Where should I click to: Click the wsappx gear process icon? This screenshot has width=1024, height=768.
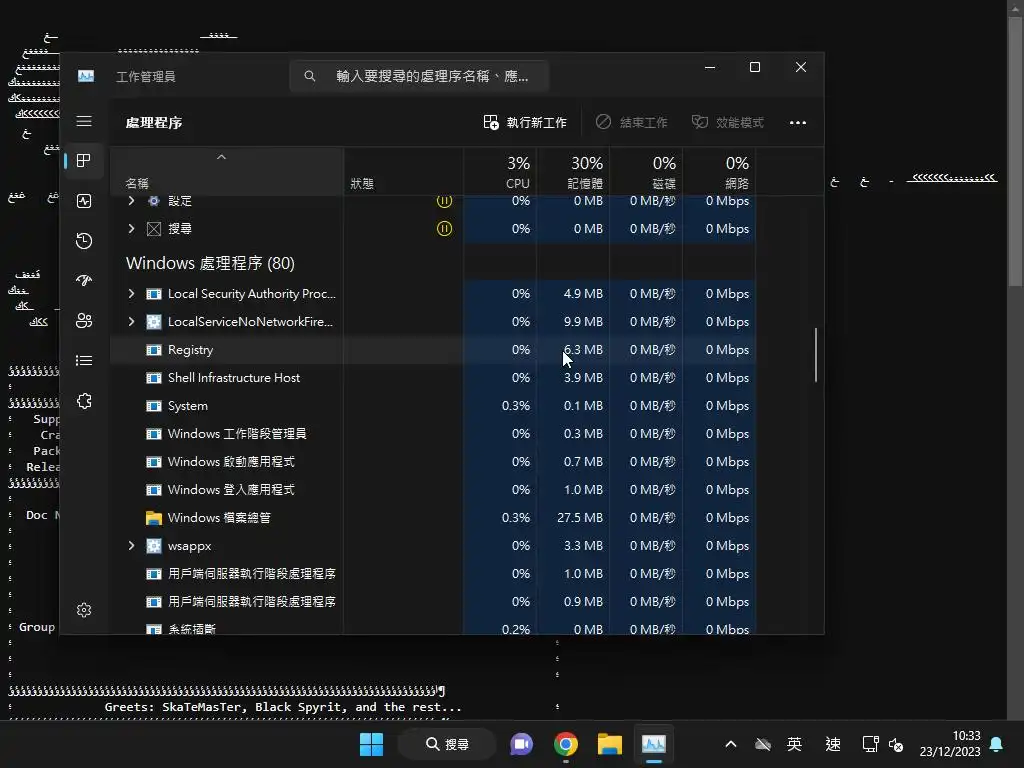(153, 546)
